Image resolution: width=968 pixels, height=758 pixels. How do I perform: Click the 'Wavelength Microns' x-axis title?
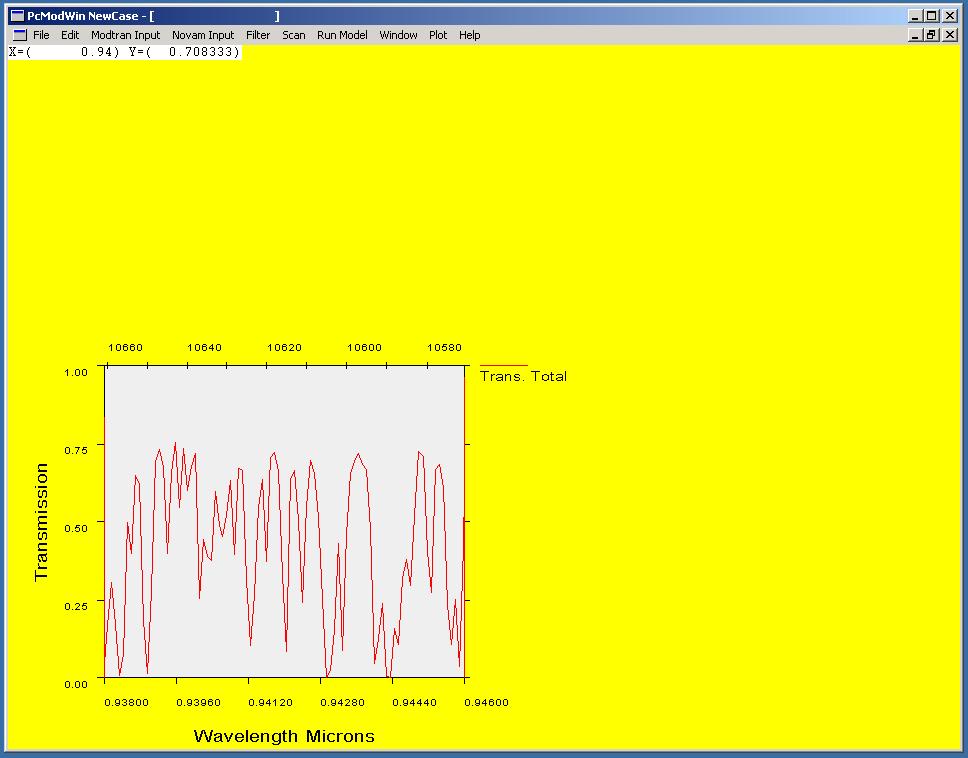pos(284,736)
